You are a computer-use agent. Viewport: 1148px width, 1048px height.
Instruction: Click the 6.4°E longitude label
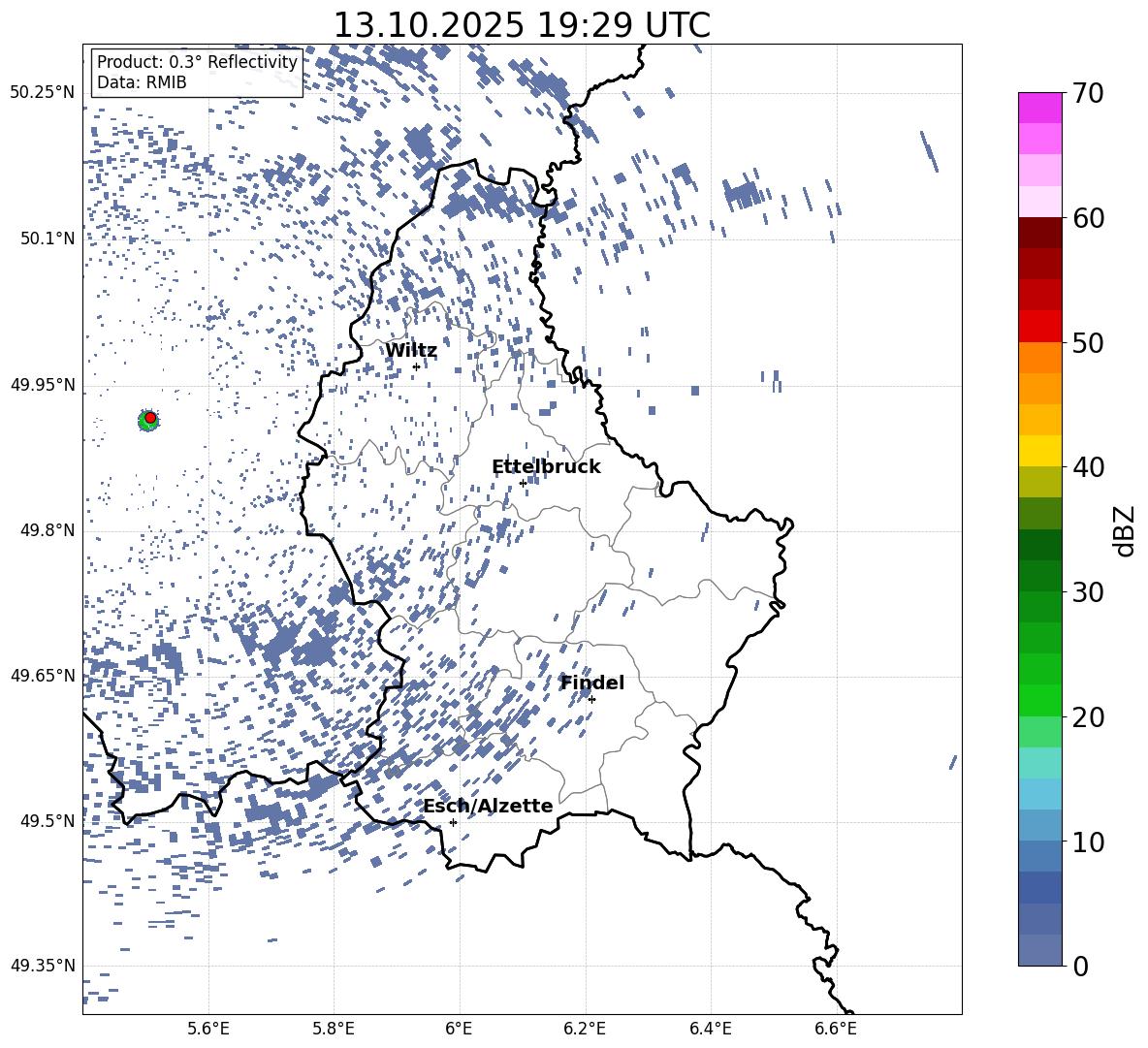[x=710, y=1029]
